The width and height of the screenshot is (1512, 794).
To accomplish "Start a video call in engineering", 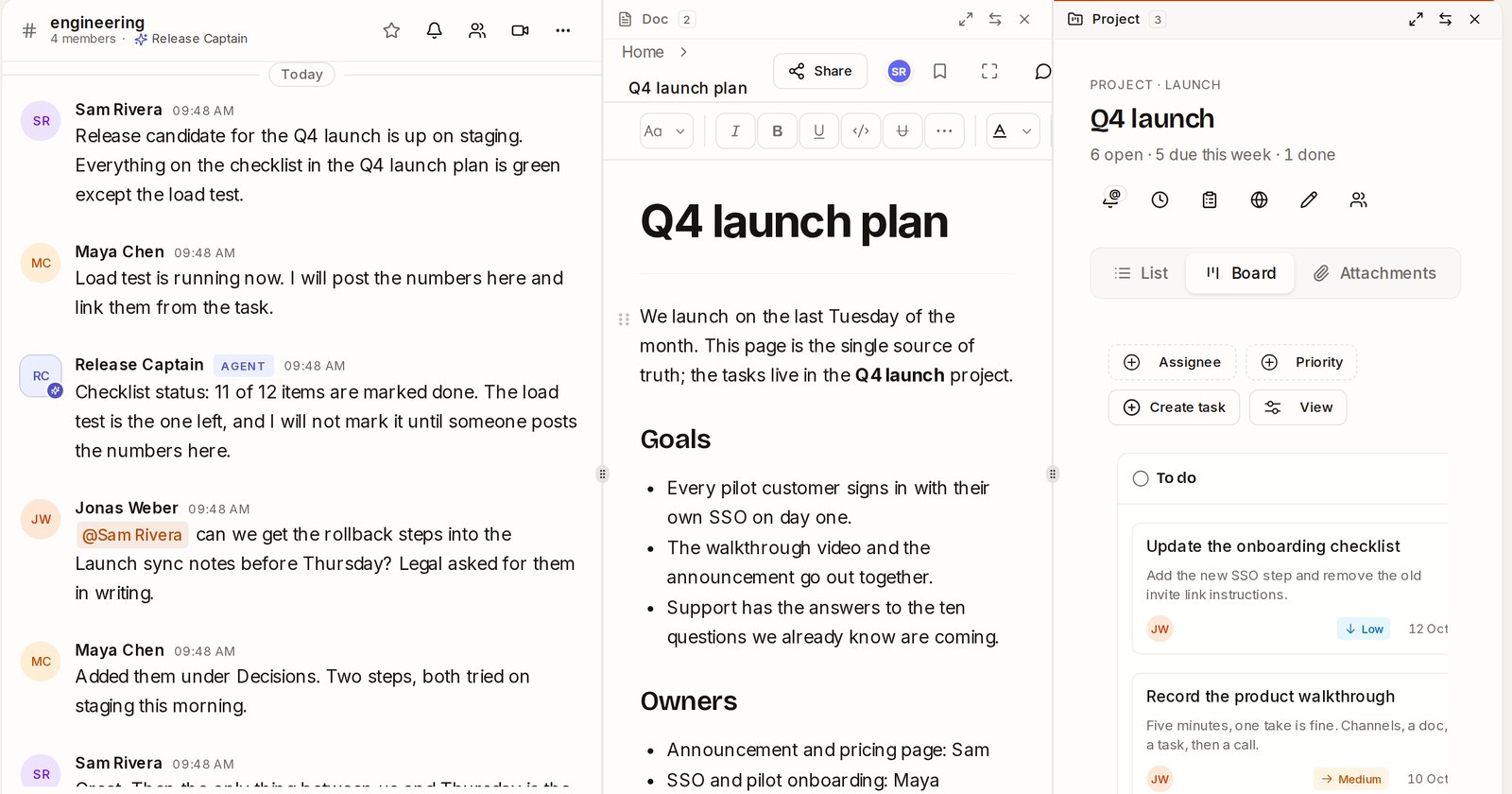I will pos(520,30).
